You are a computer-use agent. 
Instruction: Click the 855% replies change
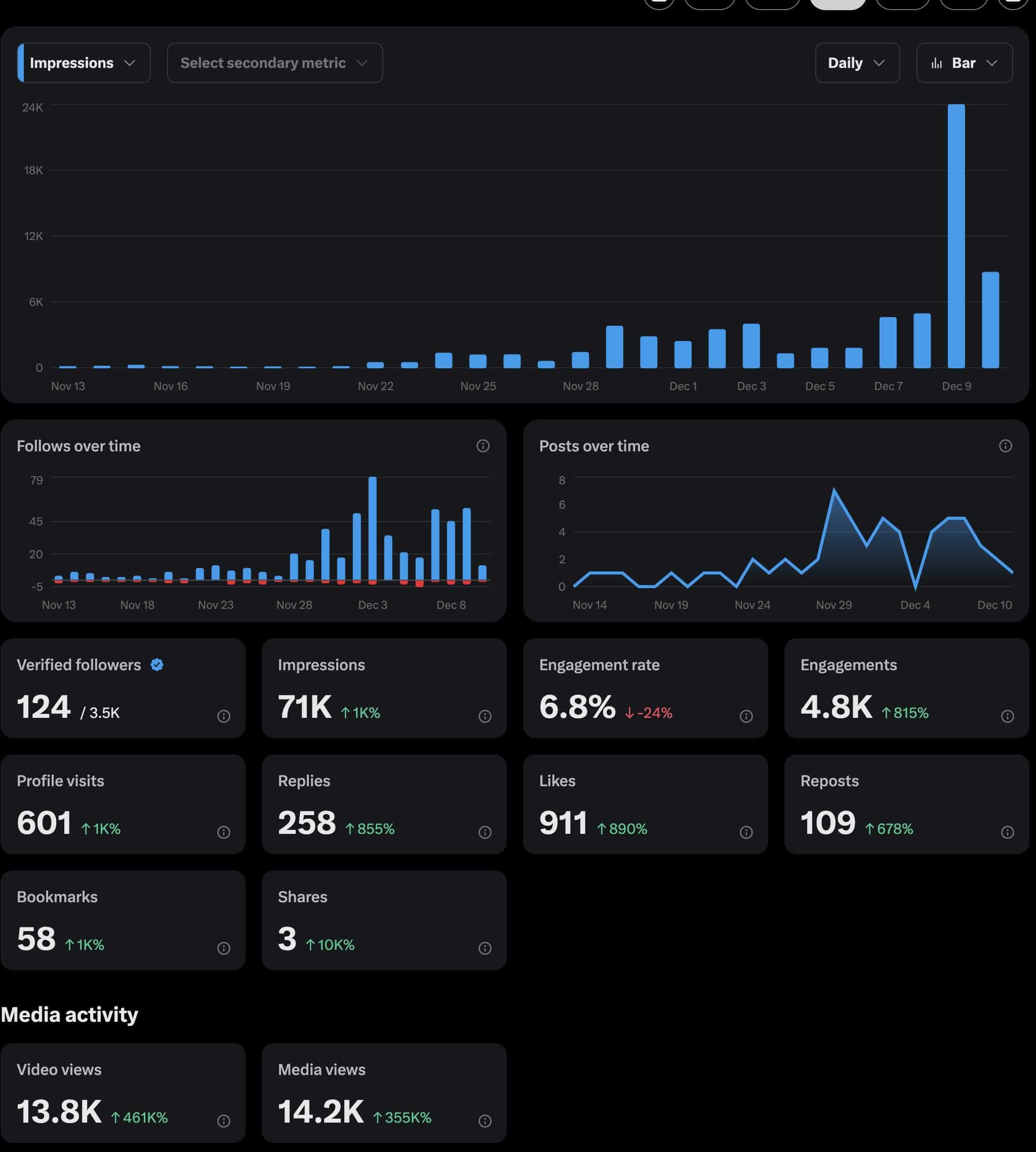(370, 829)
